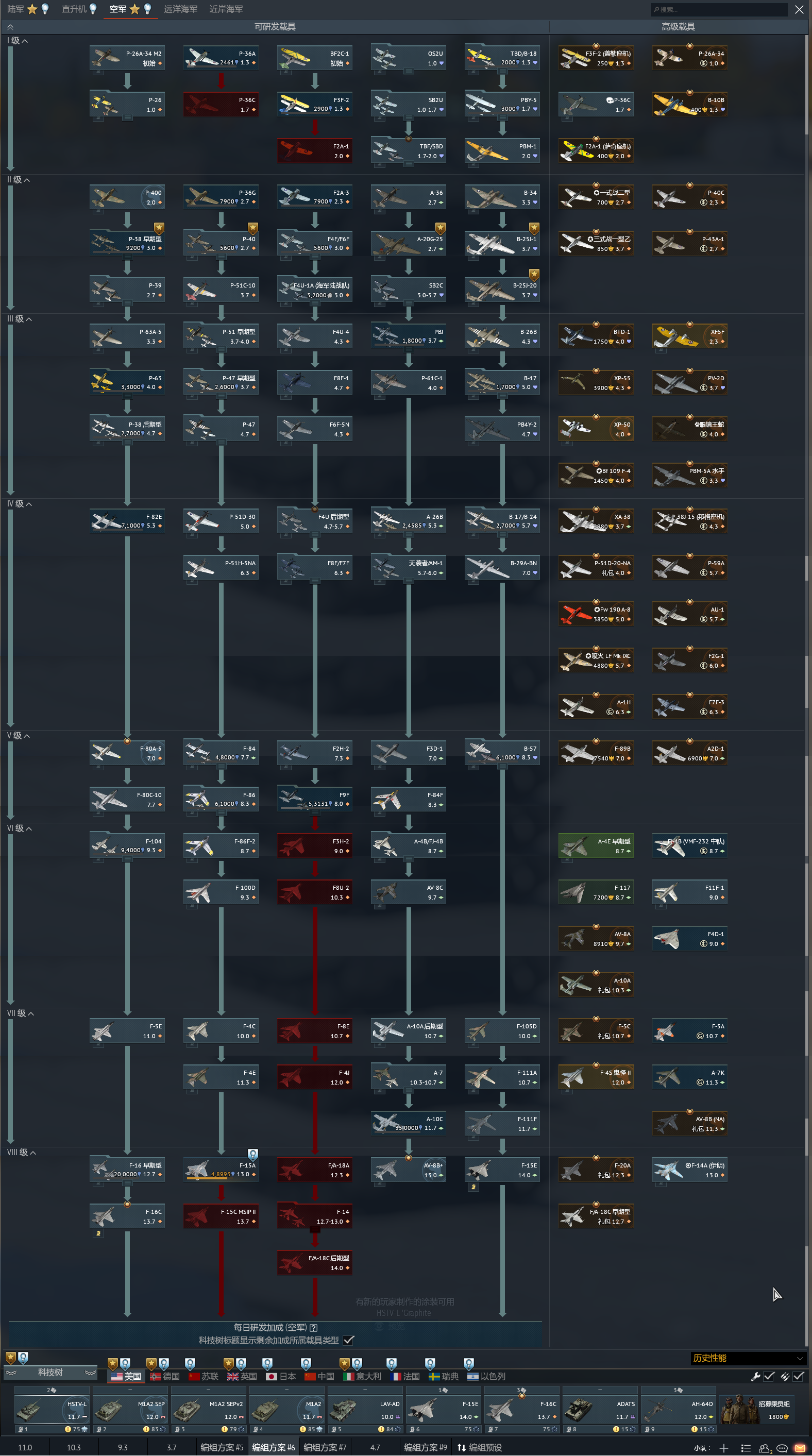Collapse the VIII 级 rank section
Viewport: 812px width, 1456px height.
(x=22, y=1152)
